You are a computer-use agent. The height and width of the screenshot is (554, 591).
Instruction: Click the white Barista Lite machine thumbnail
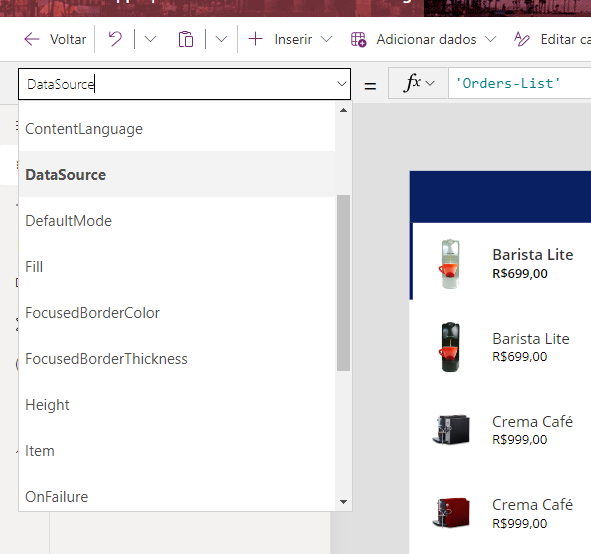coord(450,264)
